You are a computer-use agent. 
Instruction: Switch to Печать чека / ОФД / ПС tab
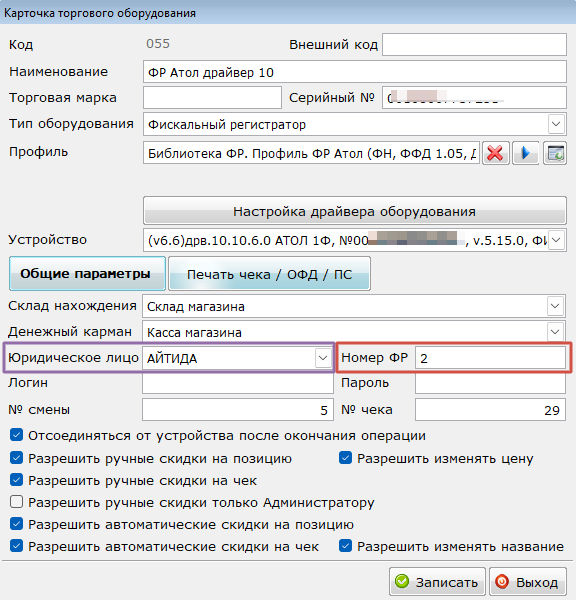coord(269,274)
